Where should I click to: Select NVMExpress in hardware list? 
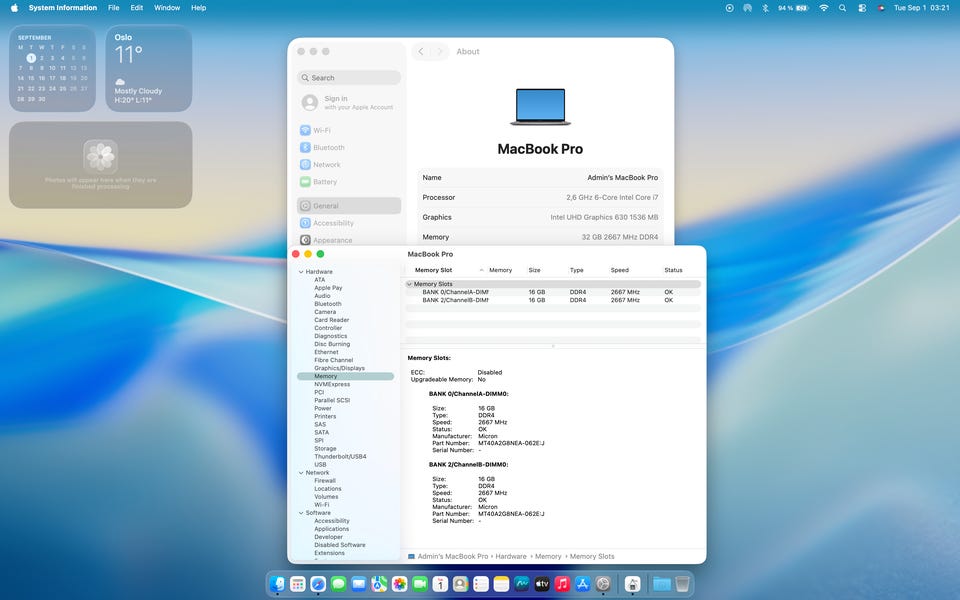pos(332,384)
